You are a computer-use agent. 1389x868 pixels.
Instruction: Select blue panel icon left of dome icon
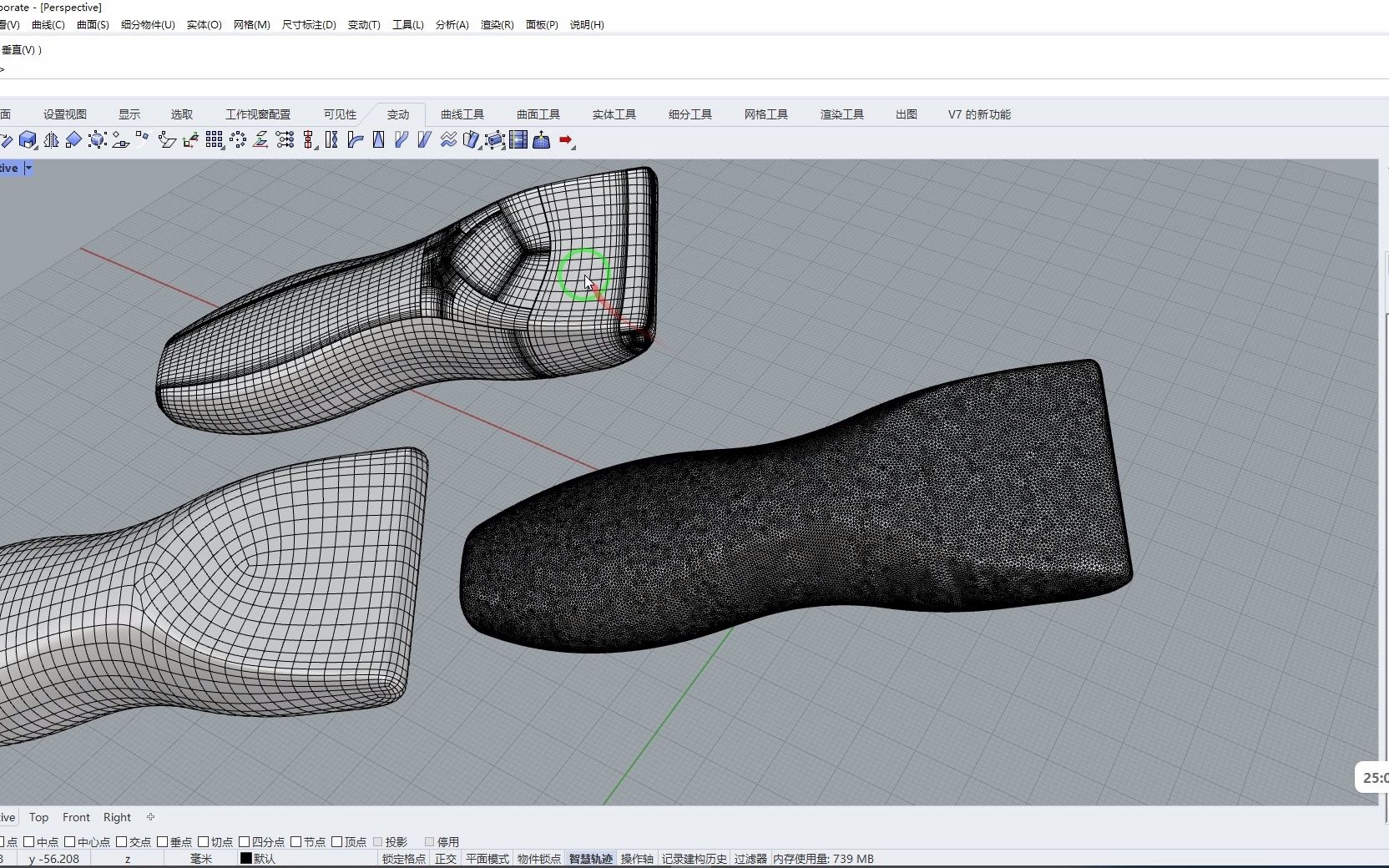point(518,139)
